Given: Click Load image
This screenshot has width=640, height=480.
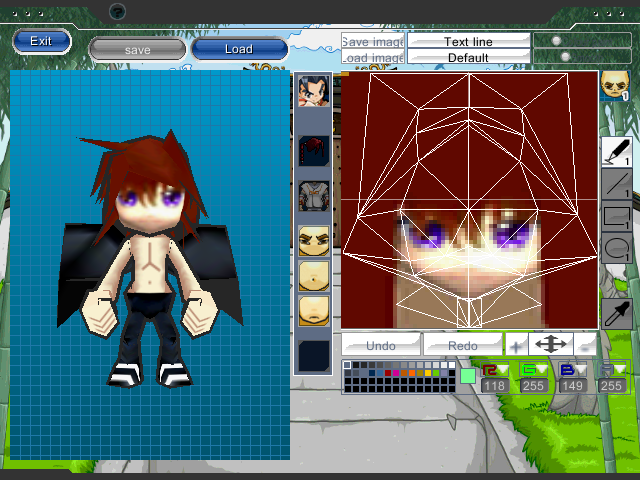Looking at the screenshot, I should click(373, 57).
